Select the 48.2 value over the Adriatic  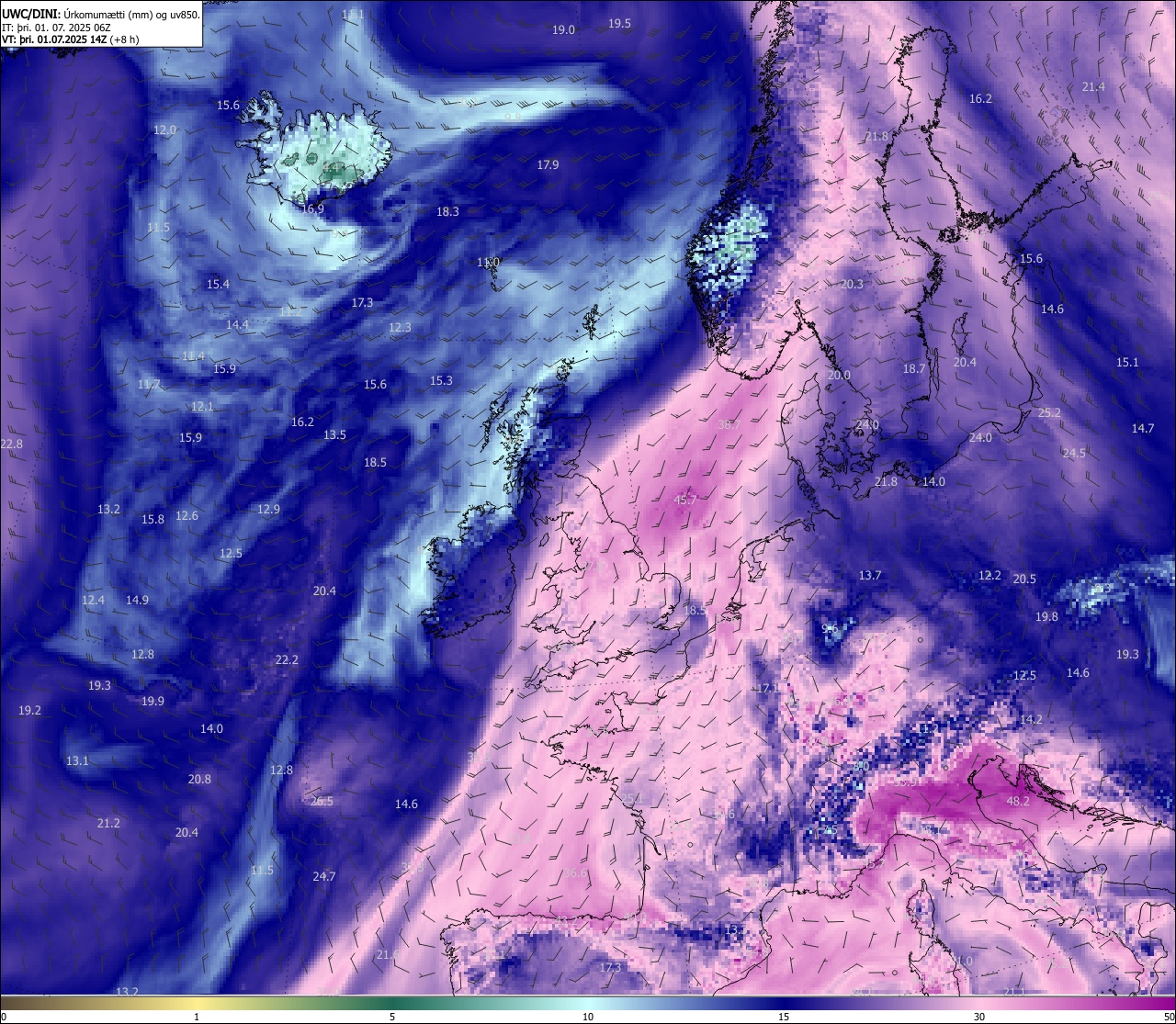(x=1018, y=801)
